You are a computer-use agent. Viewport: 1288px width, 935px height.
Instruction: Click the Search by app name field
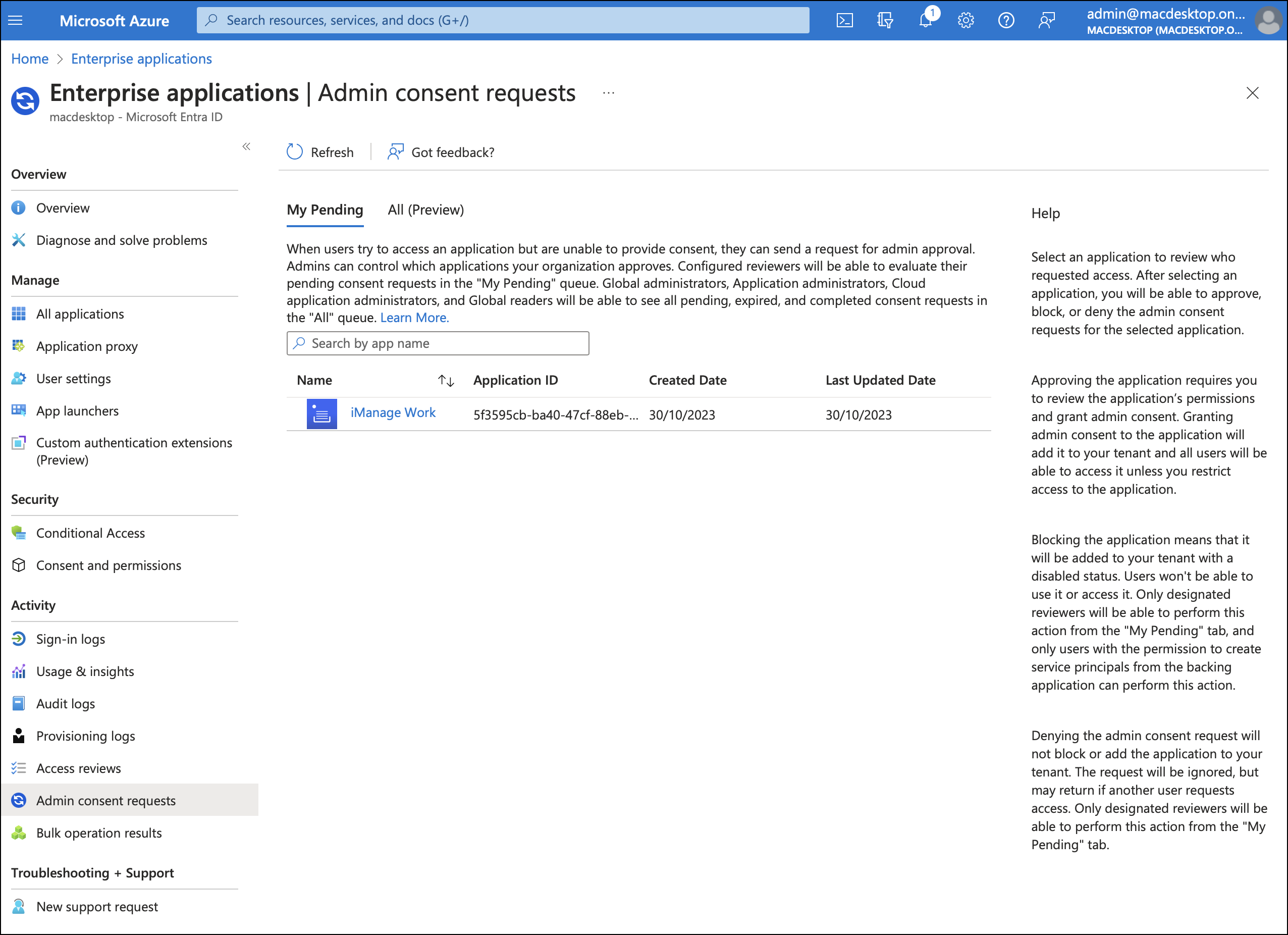coord(437,343)
